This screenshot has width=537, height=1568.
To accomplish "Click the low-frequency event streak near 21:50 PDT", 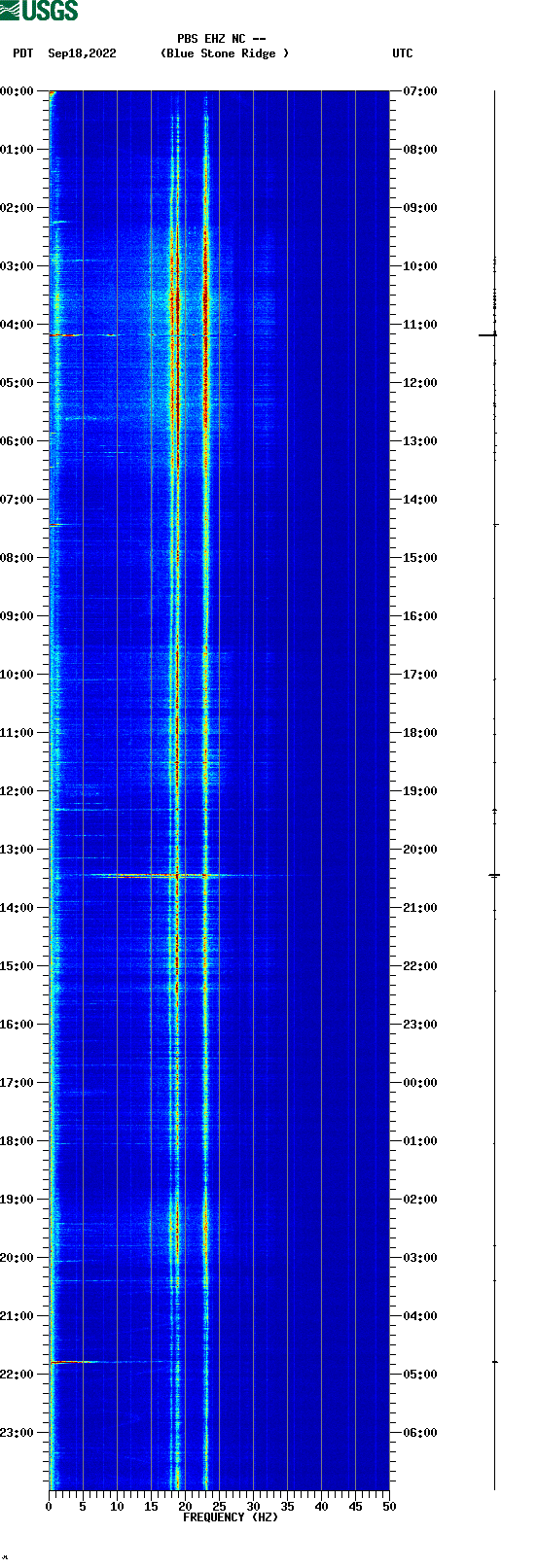I will [x=74, y=1362].
